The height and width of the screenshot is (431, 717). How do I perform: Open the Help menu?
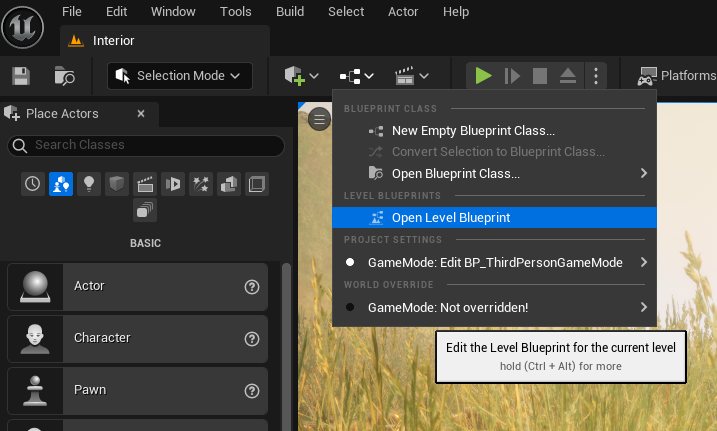coord(456,11)
